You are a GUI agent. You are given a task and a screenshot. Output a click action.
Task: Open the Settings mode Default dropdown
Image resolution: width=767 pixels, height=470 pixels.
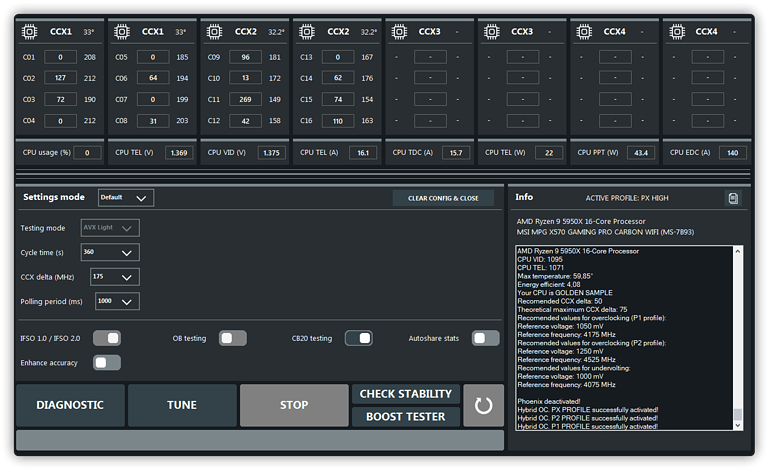tap(126, 198)
